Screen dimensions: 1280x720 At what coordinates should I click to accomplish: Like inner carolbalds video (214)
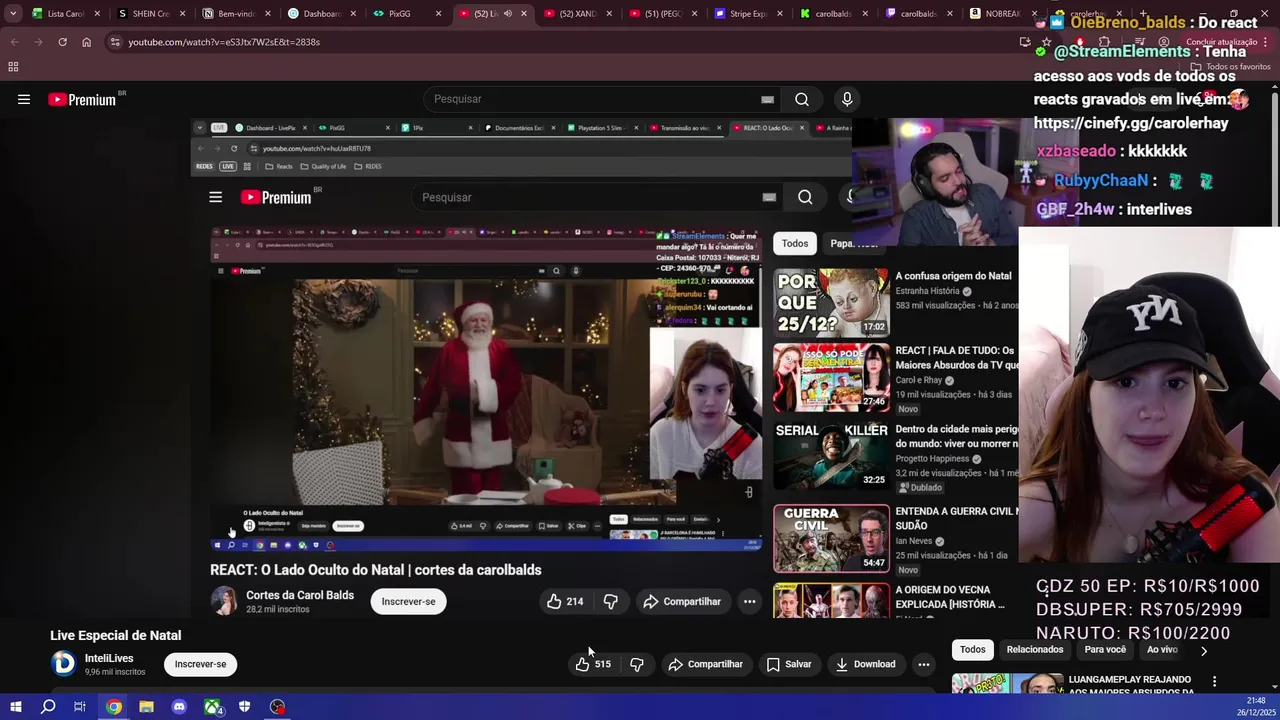coord(565,601)
